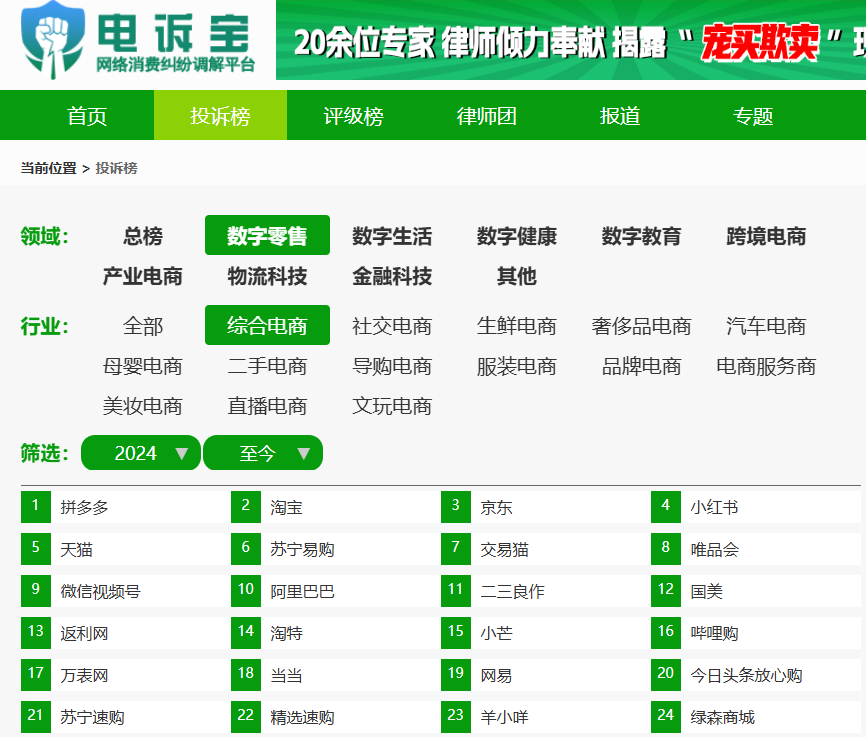The height and width of the screenshot is (737, 866).
Task: Select the 总榜 field filter
Action: [143, 236]
